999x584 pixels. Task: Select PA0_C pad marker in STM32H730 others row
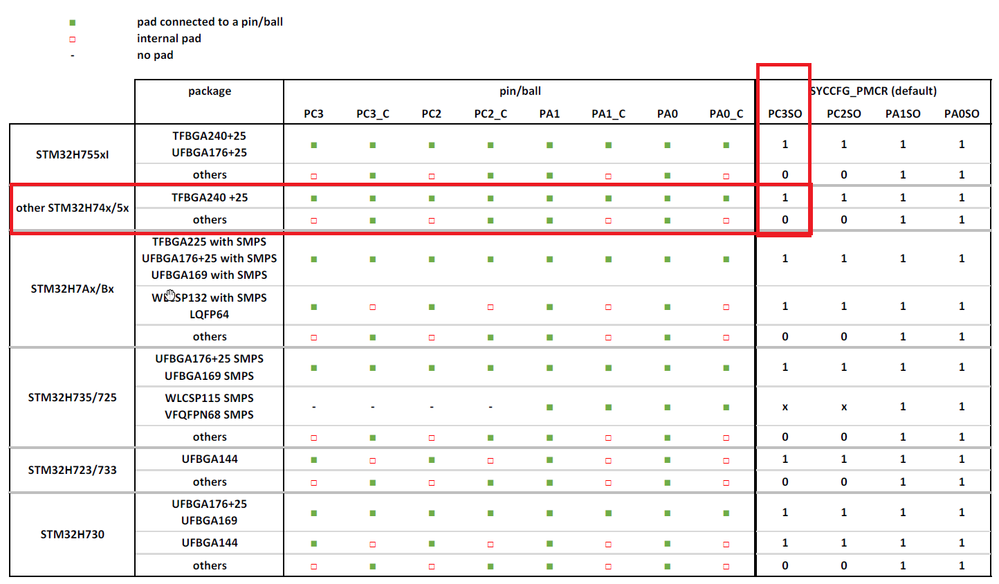coord(726,566)
